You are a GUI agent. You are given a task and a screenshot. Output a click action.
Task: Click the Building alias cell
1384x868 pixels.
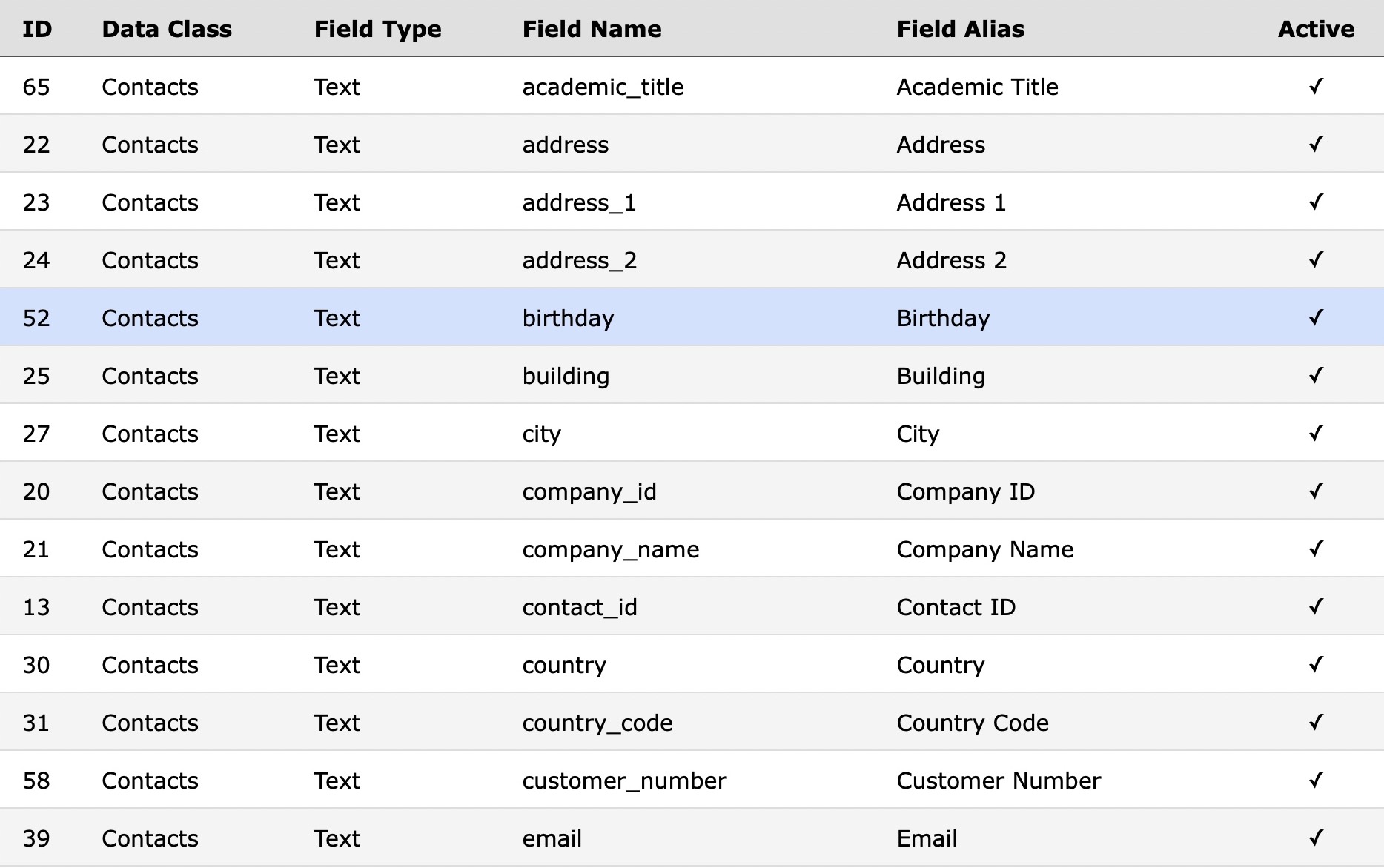pyautogui.click(x=941, y=376)
